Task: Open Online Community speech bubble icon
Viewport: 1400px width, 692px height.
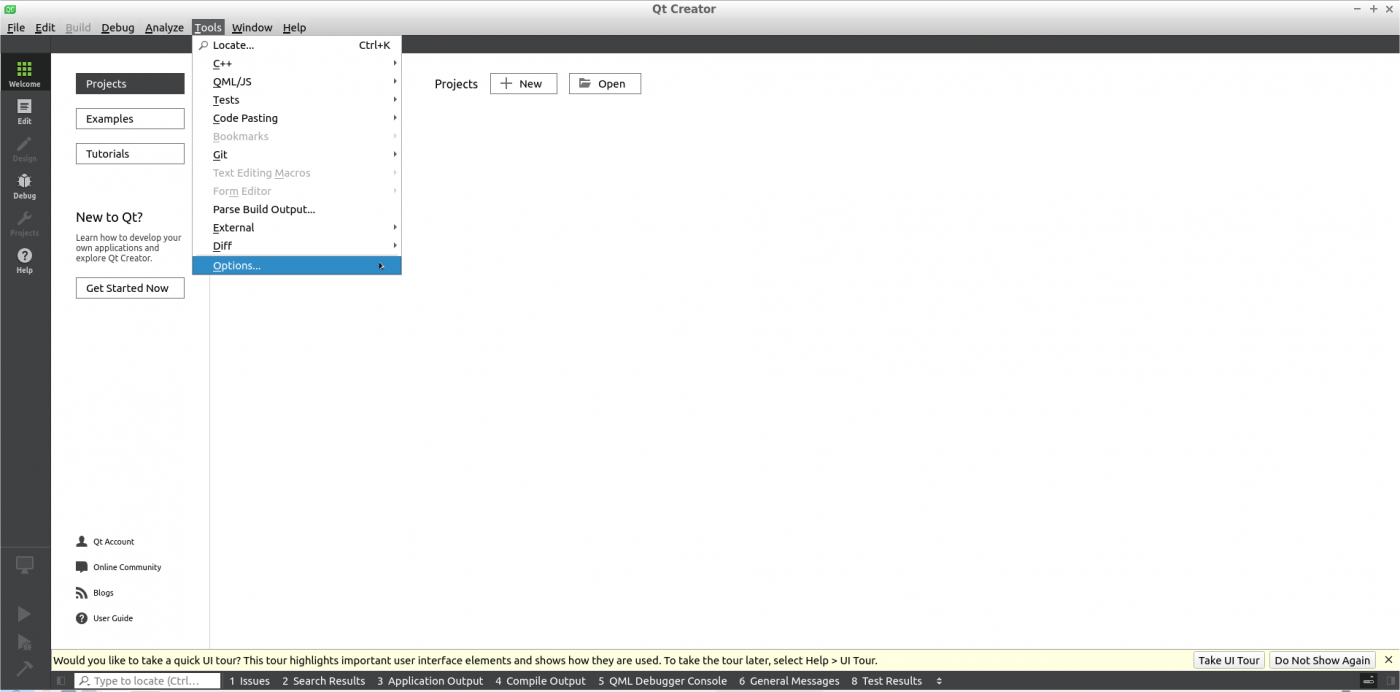Action: [82, 567]
